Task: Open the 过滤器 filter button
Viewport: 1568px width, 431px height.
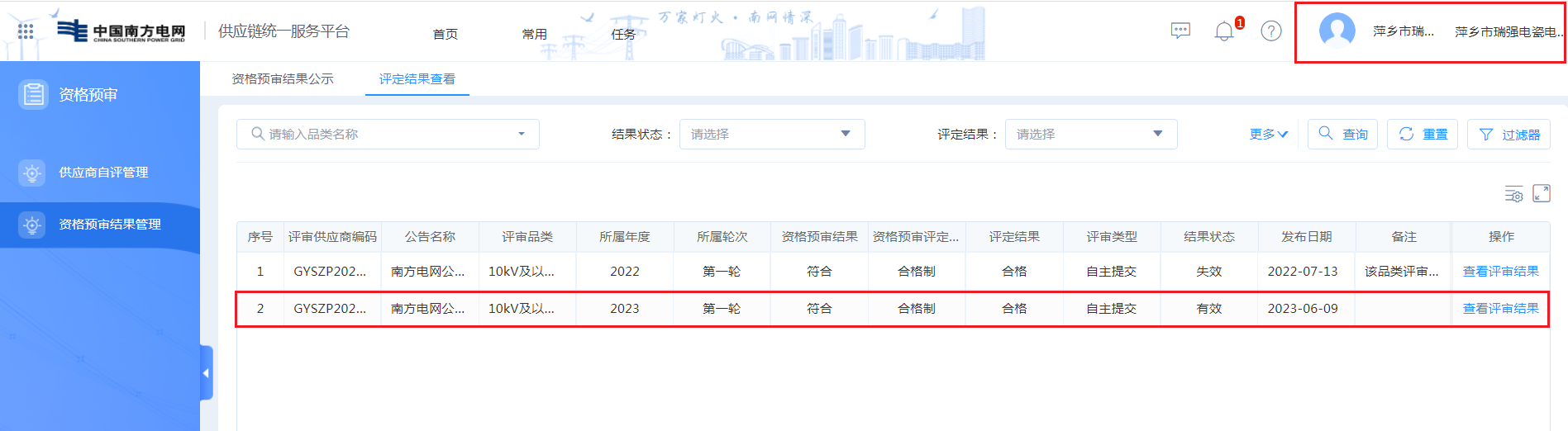Action: pos(1508,135)
